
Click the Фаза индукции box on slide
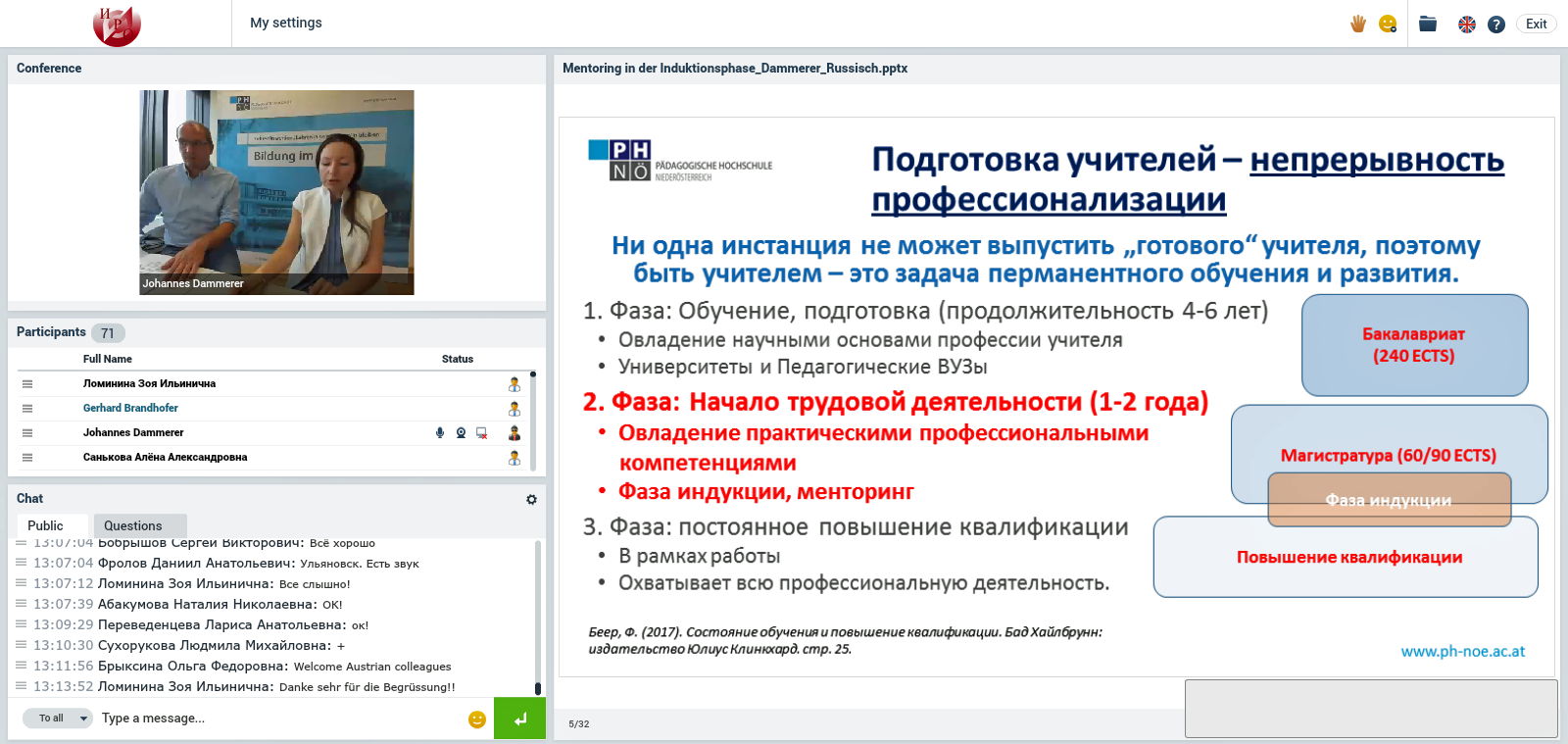point(1389,500)
